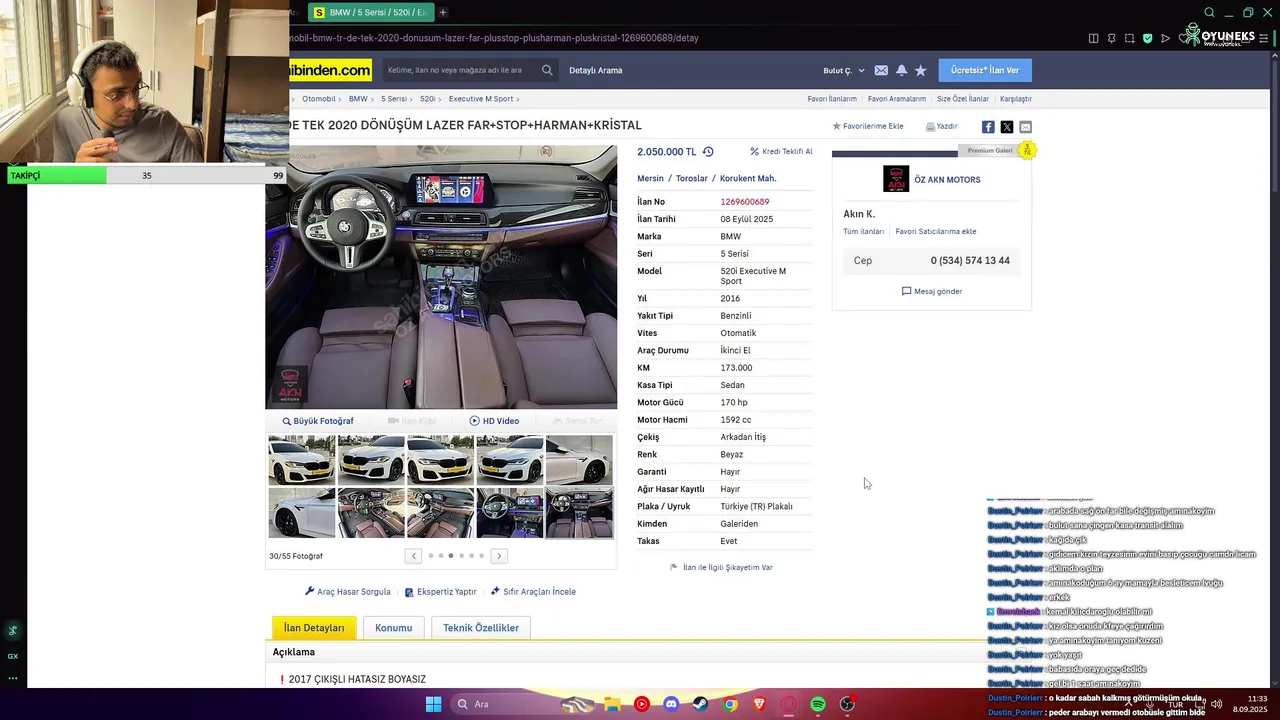Click Korukent Mah. neighborhood link

pos(748,179)
